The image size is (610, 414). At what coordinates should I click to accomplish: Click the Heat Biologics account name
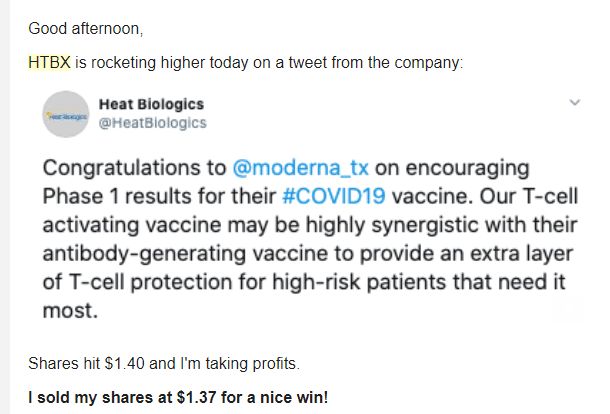pyautogui.click(x=151, y=104)
